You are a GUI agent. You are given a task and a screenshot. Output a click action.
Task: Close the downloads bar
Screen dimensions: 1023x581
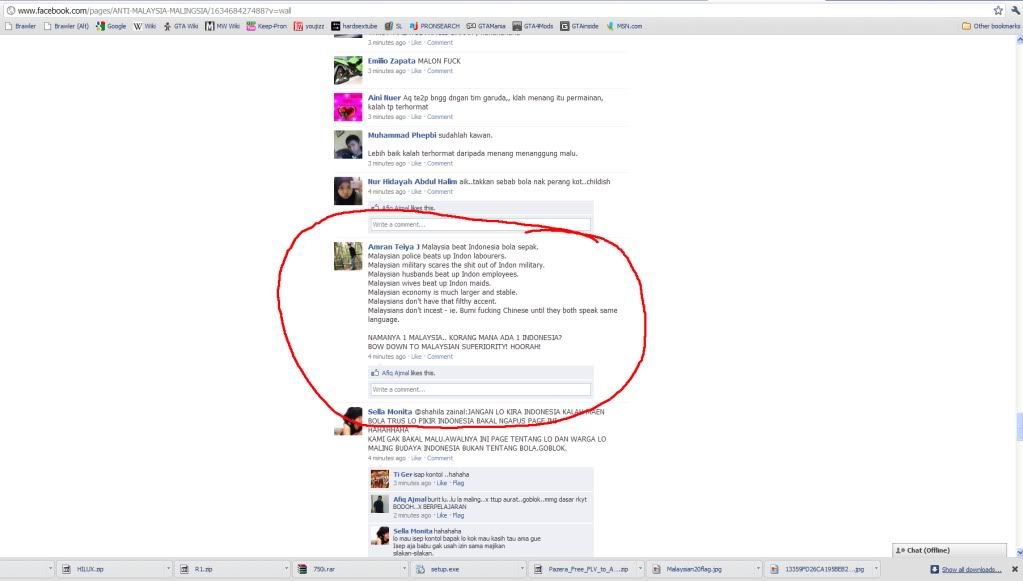[x=1014, y=569]
